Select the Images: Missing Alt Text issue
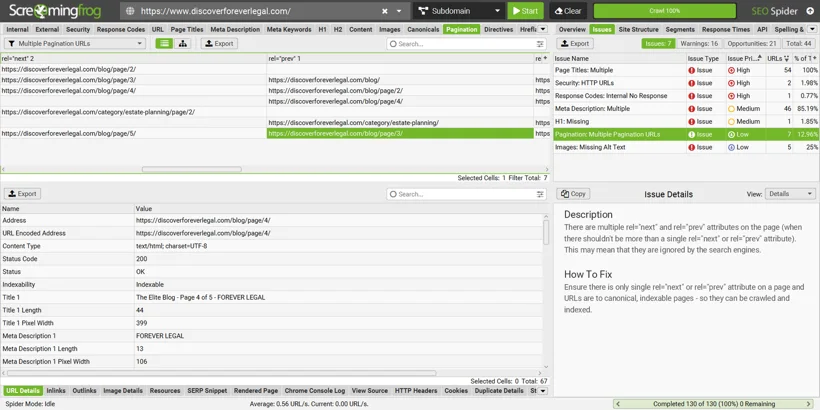The height and width of the screenshot is (410, 820). 686,147
